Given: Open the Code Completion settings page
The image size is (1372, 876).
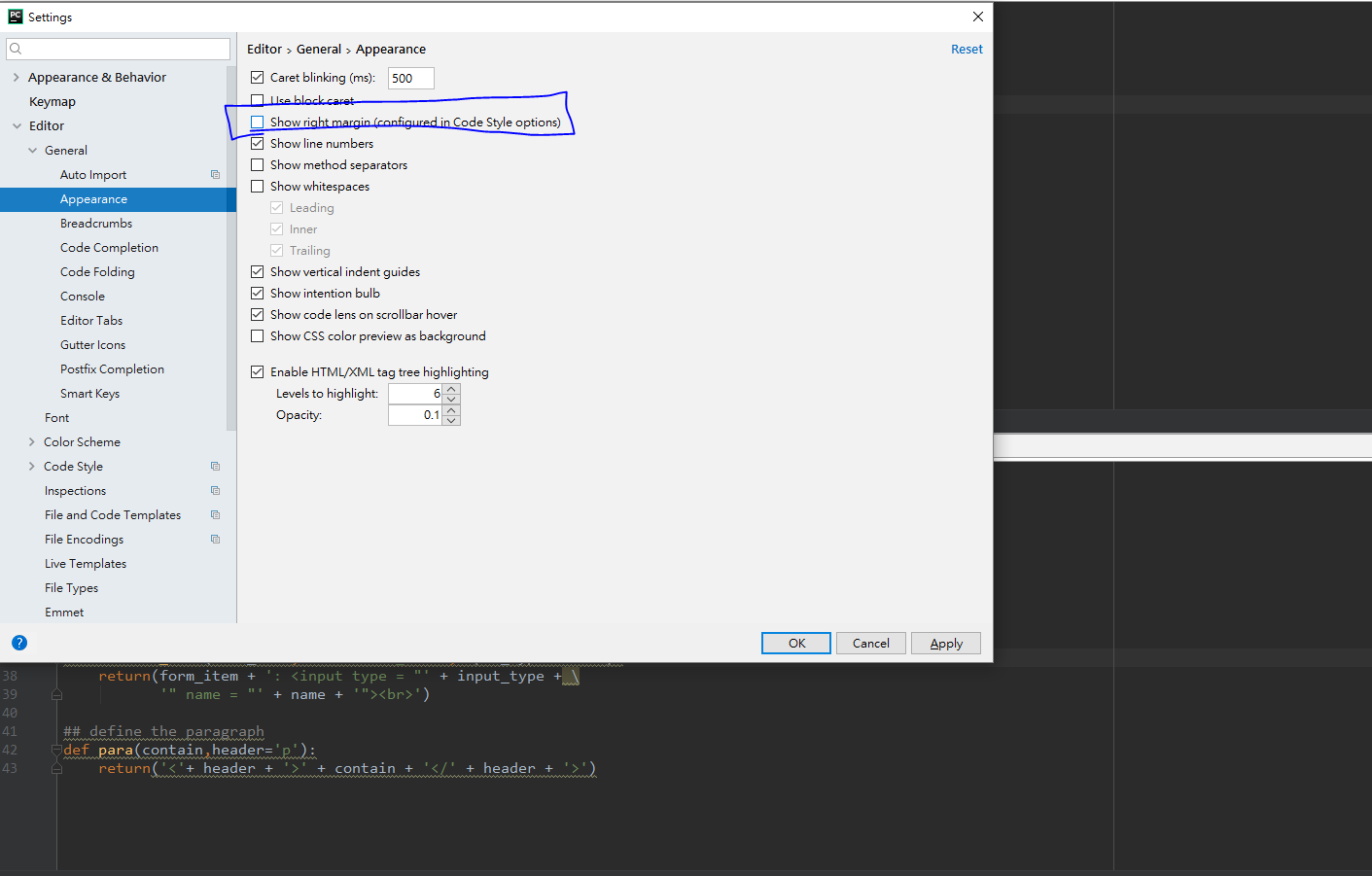Looking at the screenshot, I should pyautogui.click(x=109, y=248).
